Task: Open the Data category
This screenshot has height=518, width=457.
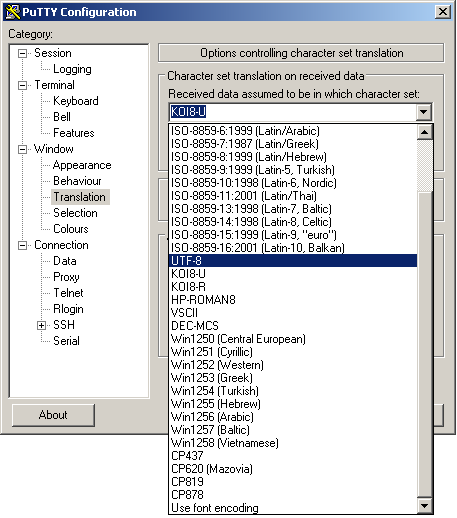Action: pyautogui.click(x=65, y=261)
